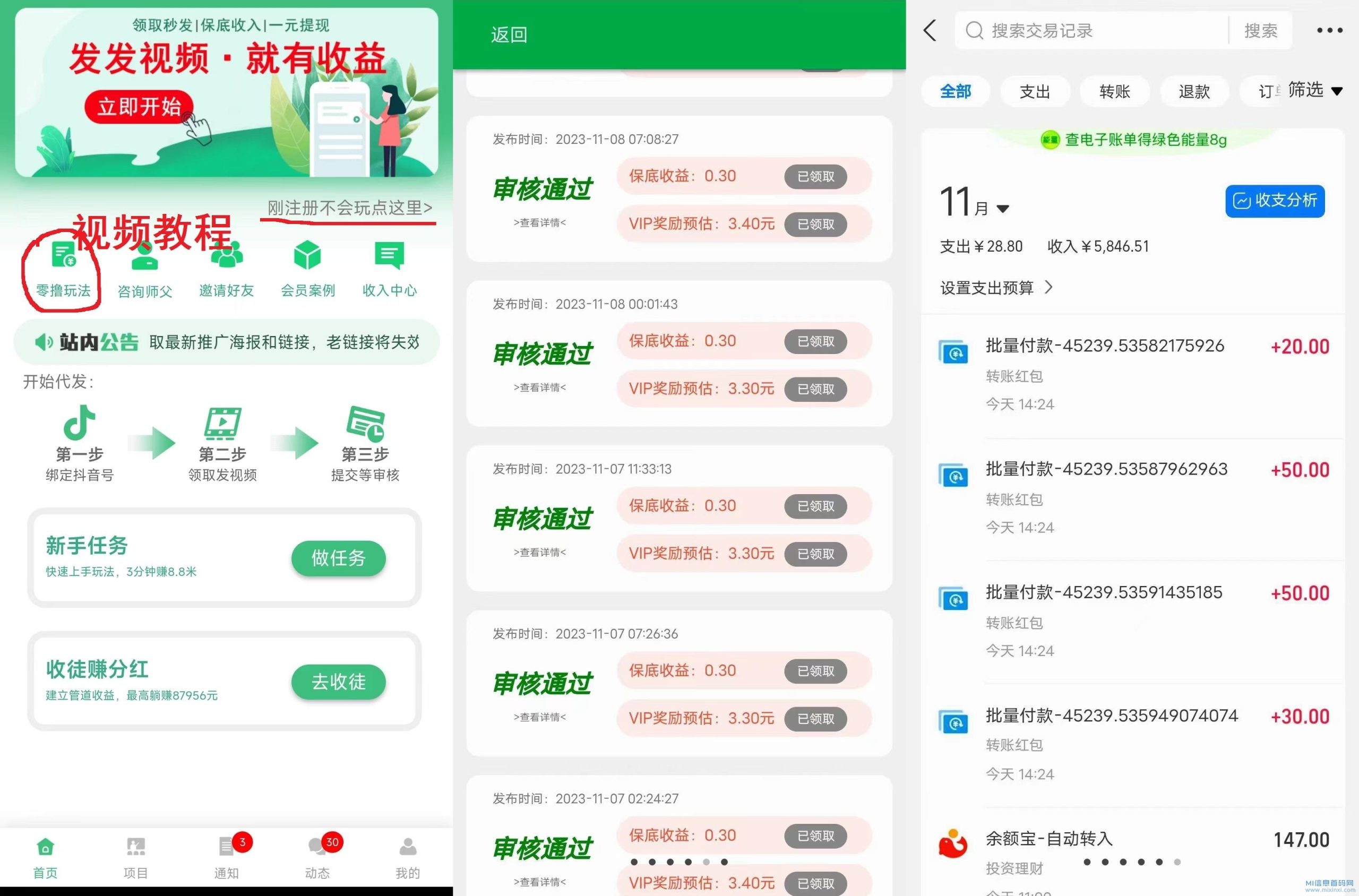Read the 站内公告 announcement text
This screenshot has width=1359, height=896.
pos(285,342)
